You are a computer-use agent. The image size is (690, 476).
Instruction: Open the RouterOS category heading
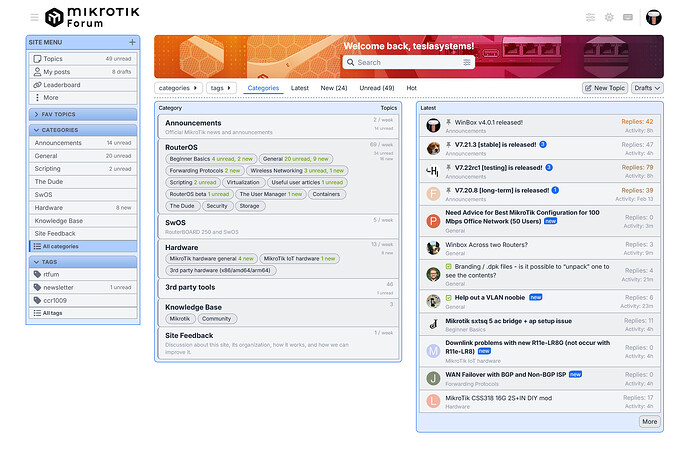181,147
